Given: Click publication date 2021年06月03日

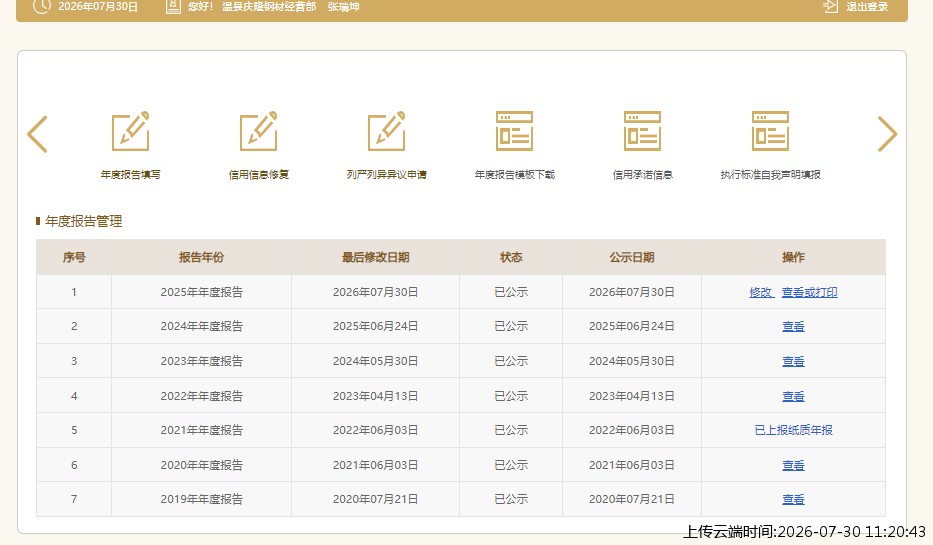Looking at the screenshot, I should (632, 465).
